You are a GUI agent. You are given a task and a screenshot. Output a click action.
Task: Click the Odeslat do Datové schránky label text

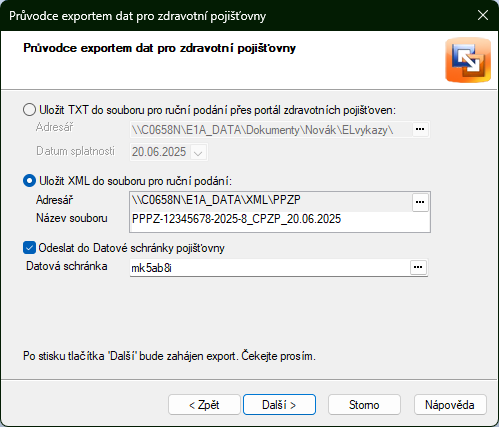click(131, 248)
